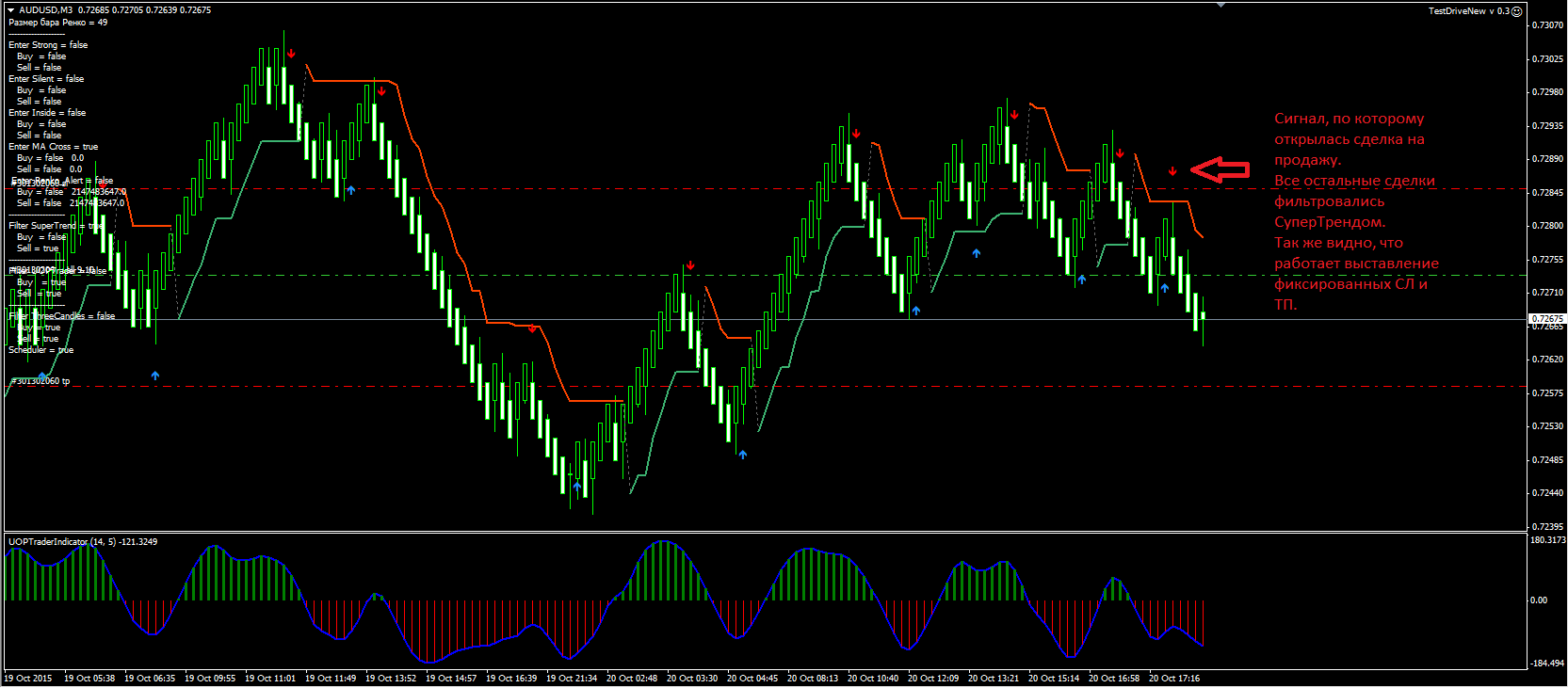Click price axis label 0.72575
This screenshot has height=688, width=1568.
tap(1547, 393)
